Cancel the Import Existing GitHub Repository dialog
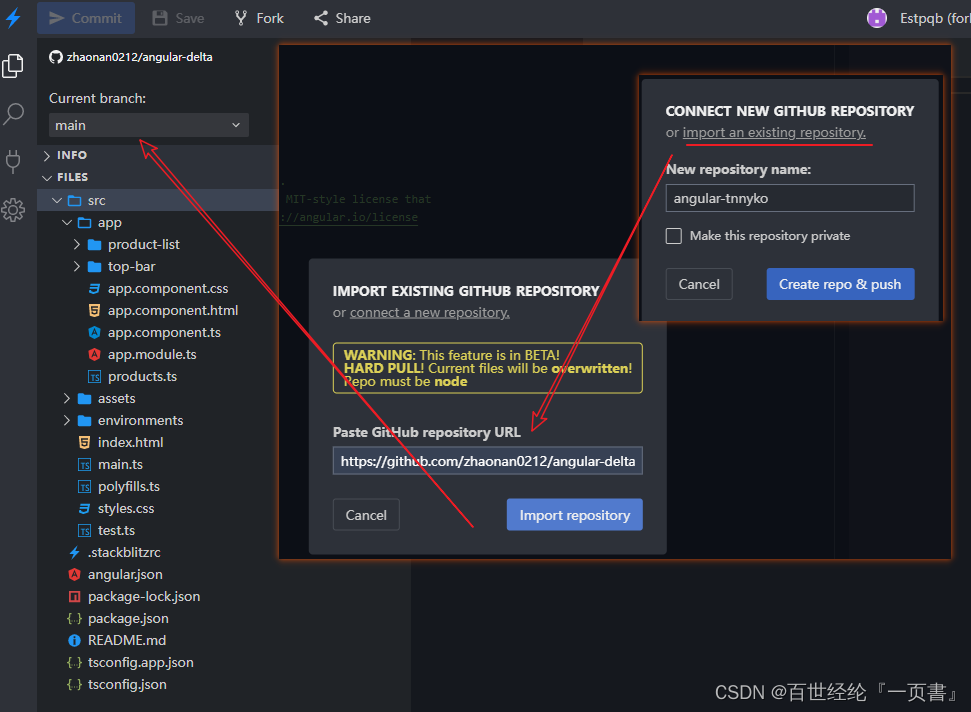Image resolution: width=971 pixels, height=712 pixels. click(x=366, y=514)
